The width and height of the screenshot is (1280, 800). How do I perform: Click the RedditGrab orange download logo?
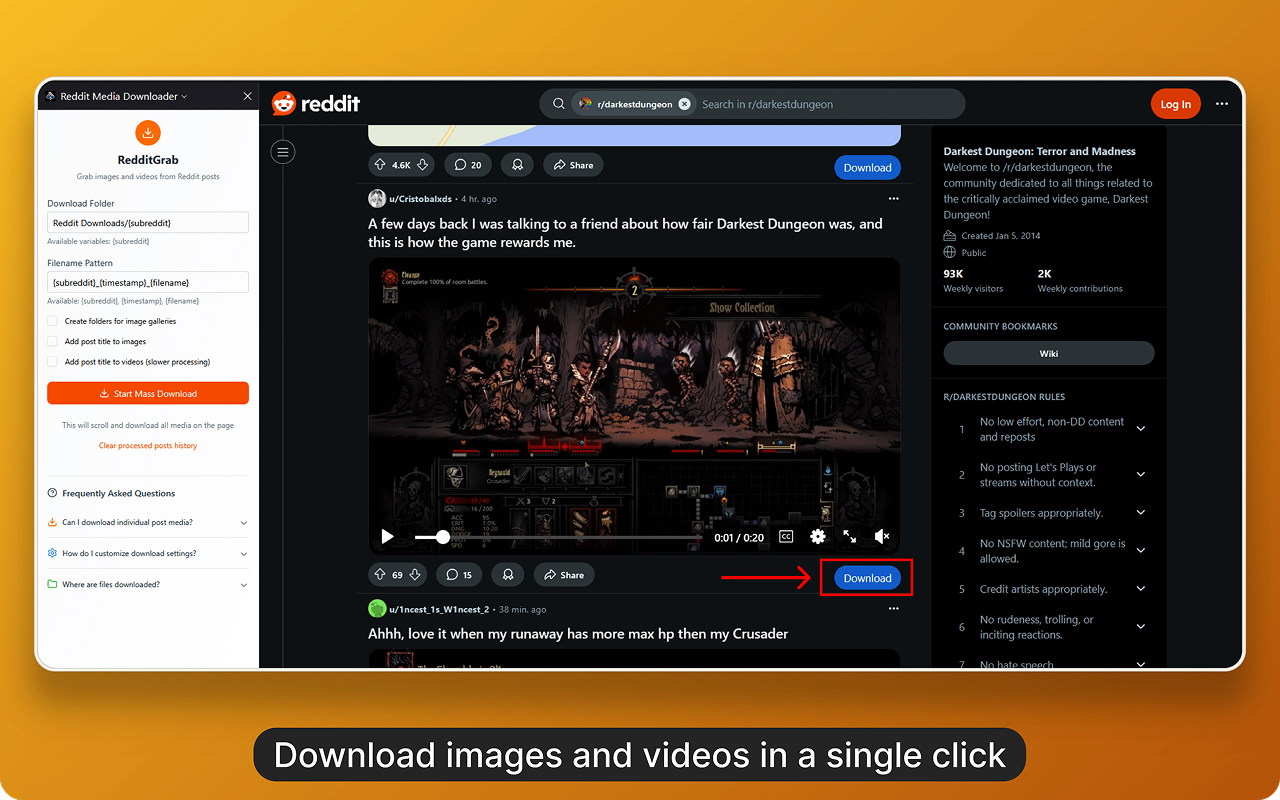coord(148,132)
